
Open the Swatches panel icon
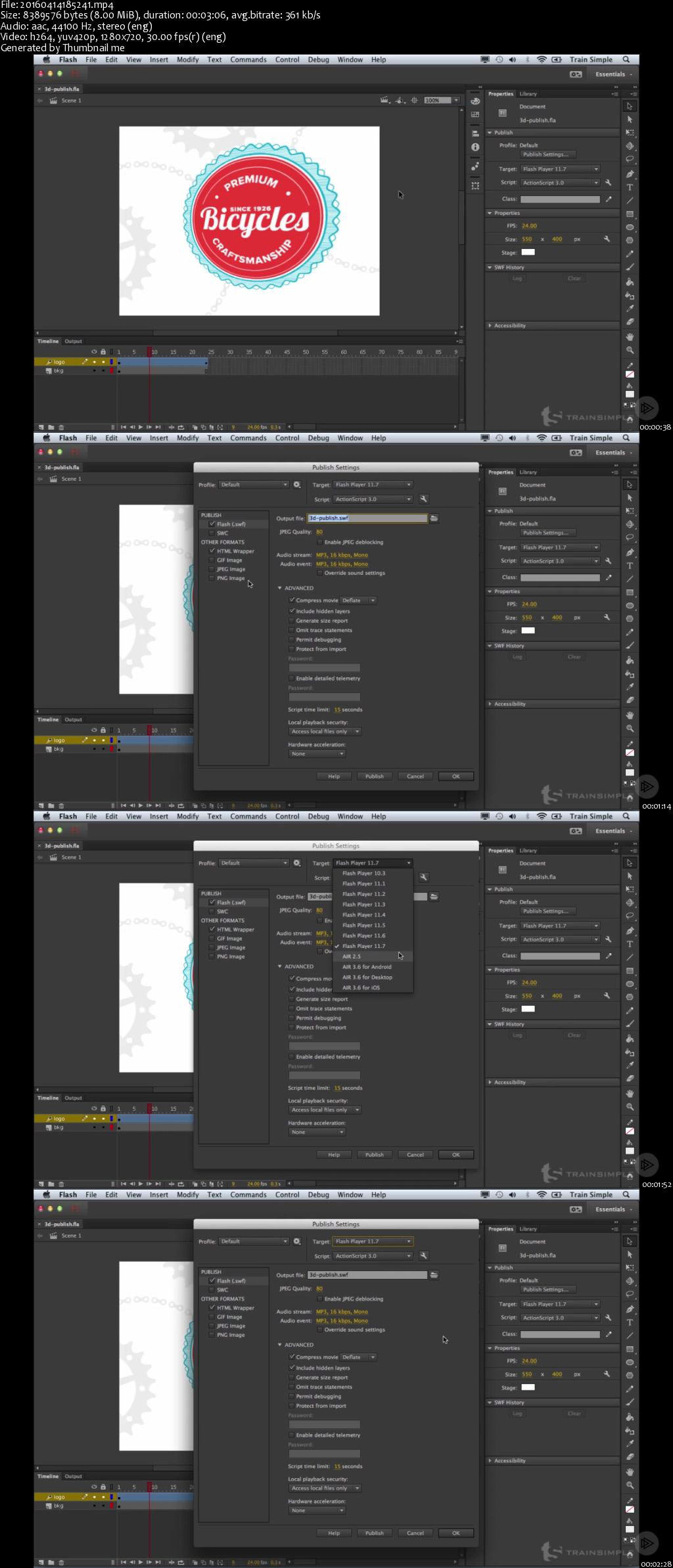point(475,114)
